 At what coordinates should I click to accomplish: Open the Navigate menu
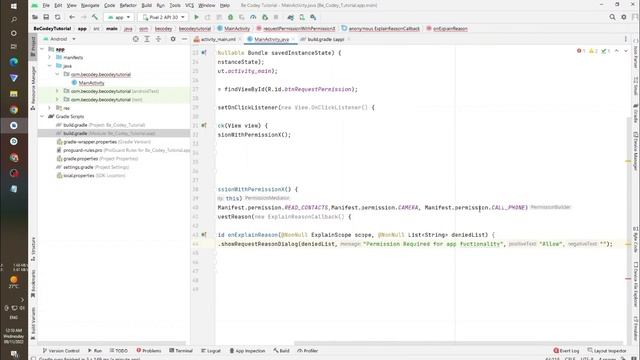pyautogui.click(x=90, y=5)
